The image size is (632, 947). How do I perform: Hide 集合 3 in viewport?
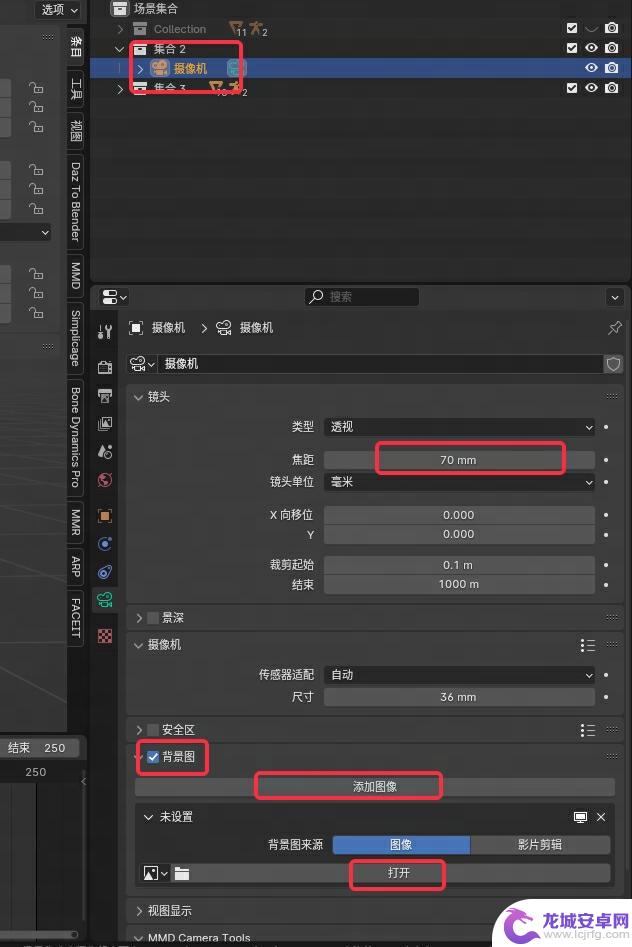pos(592,88)
